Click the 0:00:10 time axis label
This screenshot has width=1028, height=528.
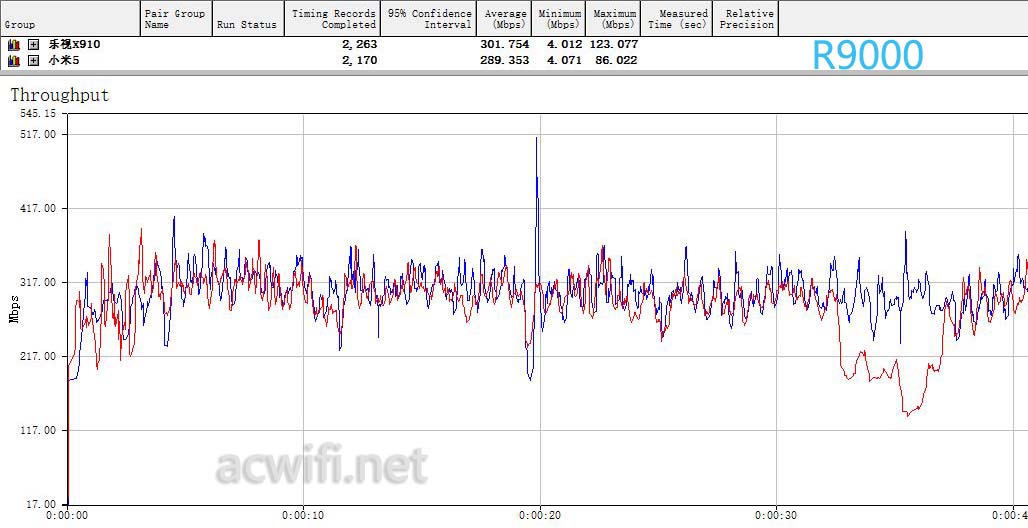pyautogui.click(x=303, y=516)
